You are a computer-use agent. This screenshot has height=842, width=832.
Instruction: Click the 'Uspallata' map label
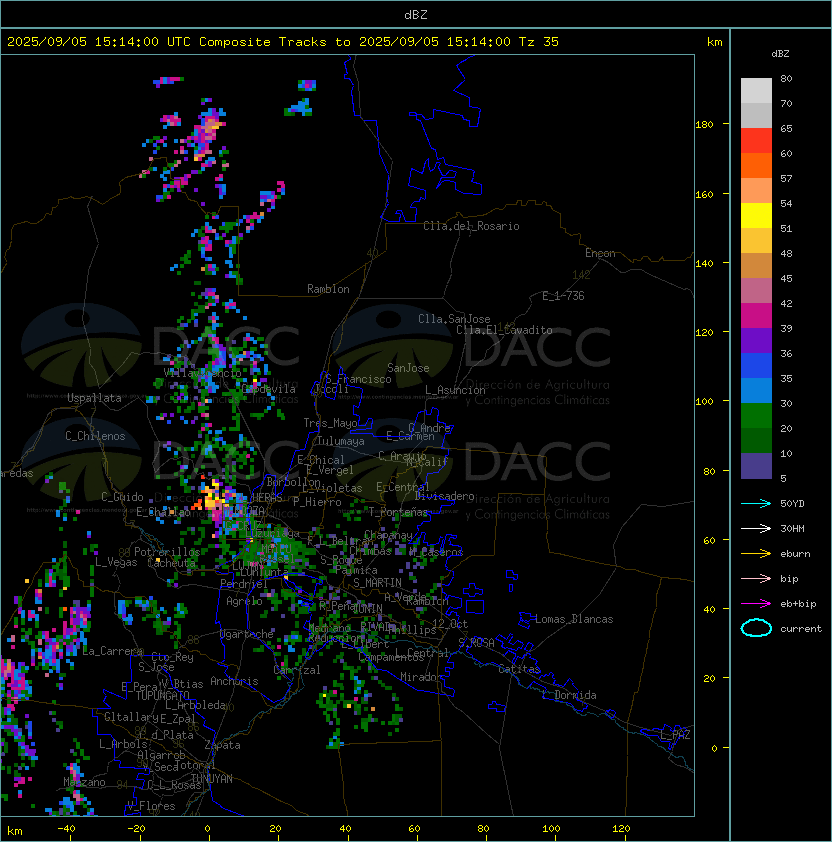[x=94, y=398]
